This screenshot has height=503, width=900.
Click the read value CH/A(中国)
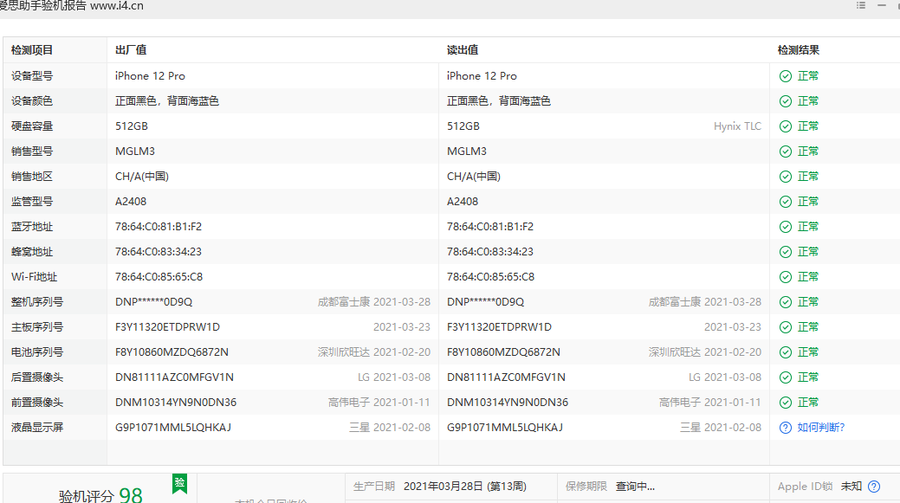coord(474,176)
